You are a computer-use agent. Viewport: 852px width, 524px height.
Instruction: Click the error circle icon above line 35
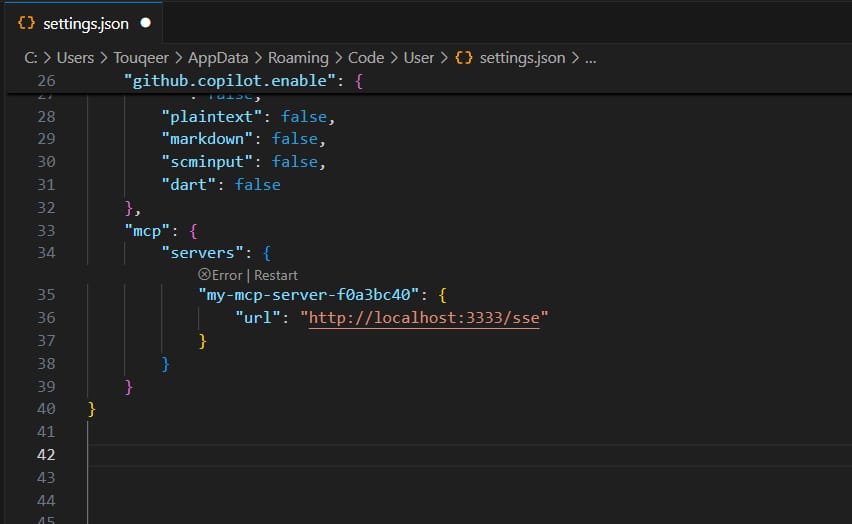(x=204, y=275)
